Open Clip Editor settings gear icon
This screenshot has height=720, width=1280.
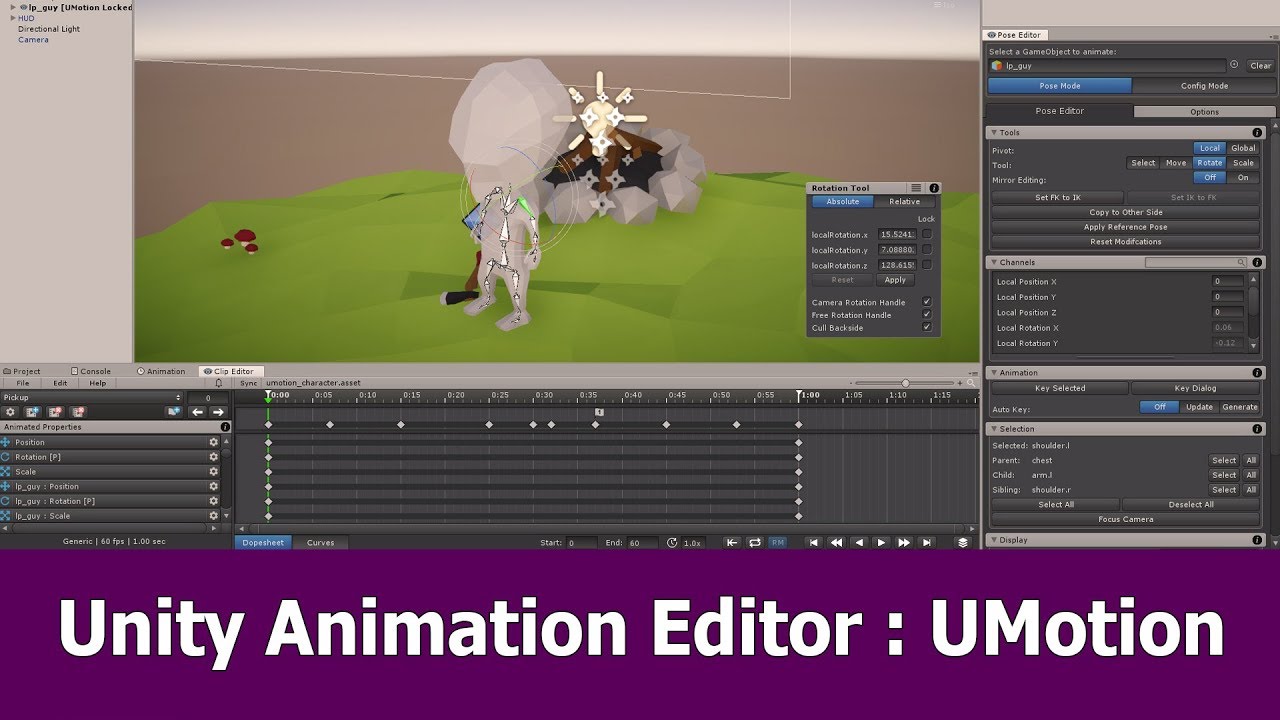[x=11, y=412]
